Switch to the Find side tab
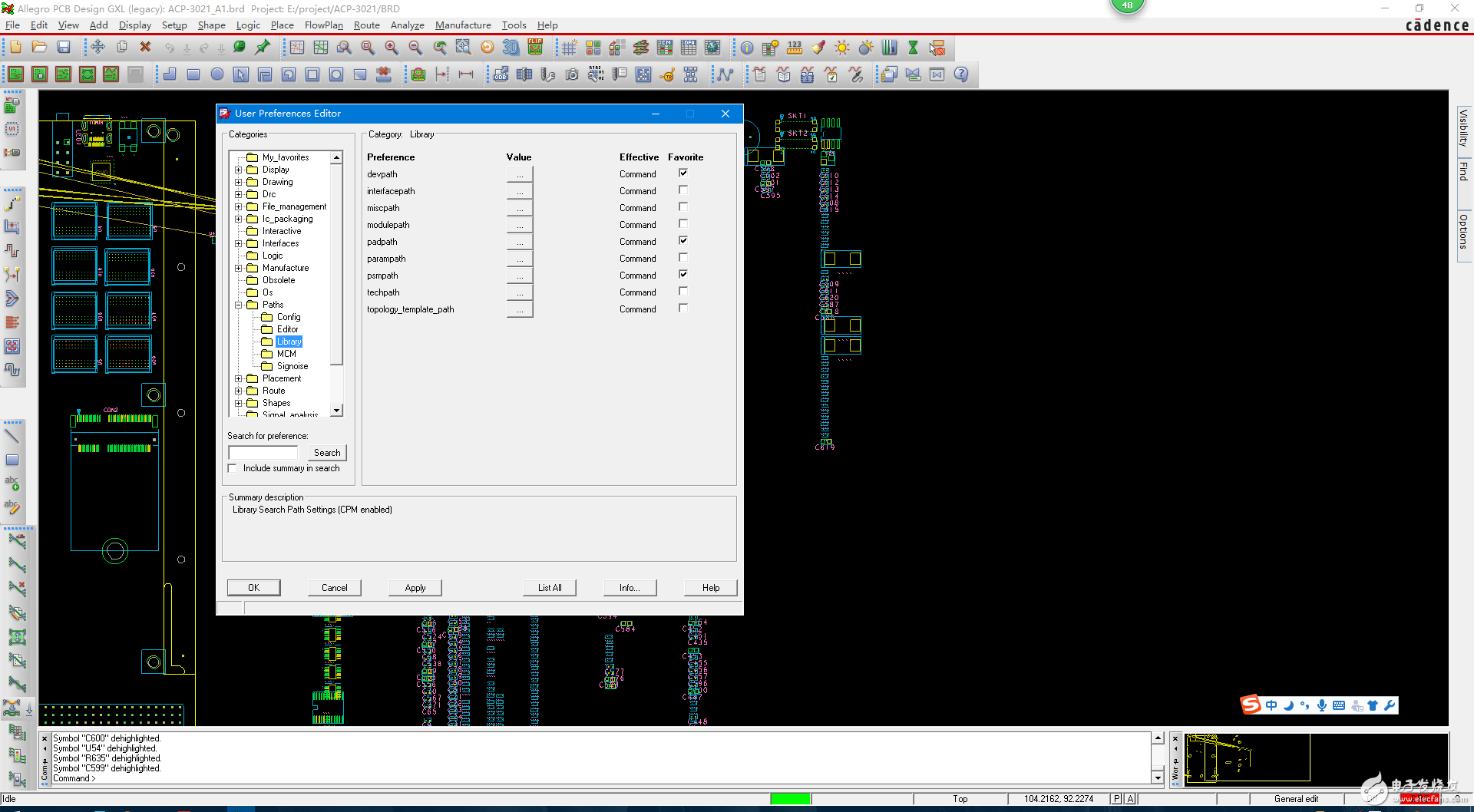The width and height of the screenshot is (1474, 812). 1463,171
